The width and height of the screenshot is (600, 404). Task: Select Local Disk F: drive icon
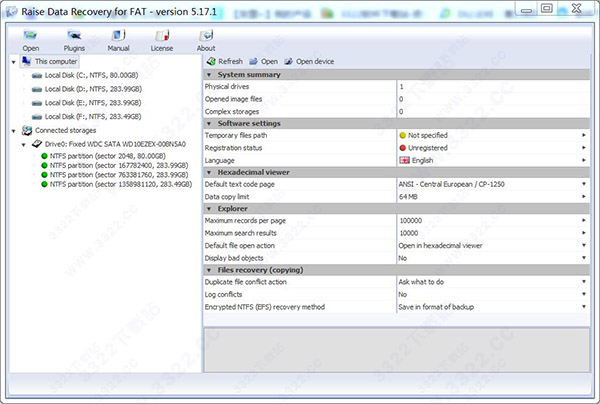[37, 117]
